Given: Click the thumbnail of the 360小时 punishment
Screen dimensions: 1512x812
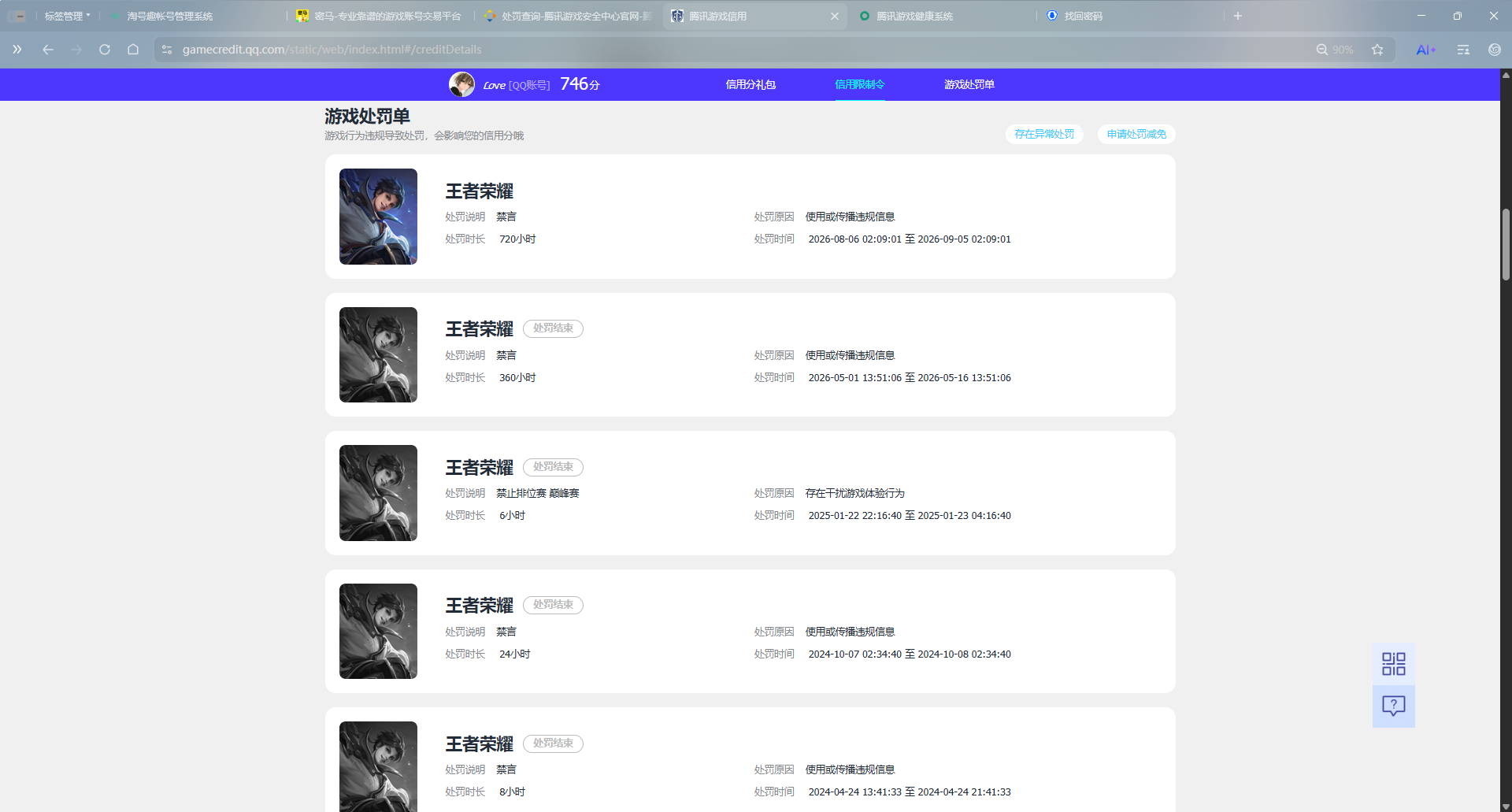Looking at the screenshot, I should pyautogui.click(x=378, y=354).
